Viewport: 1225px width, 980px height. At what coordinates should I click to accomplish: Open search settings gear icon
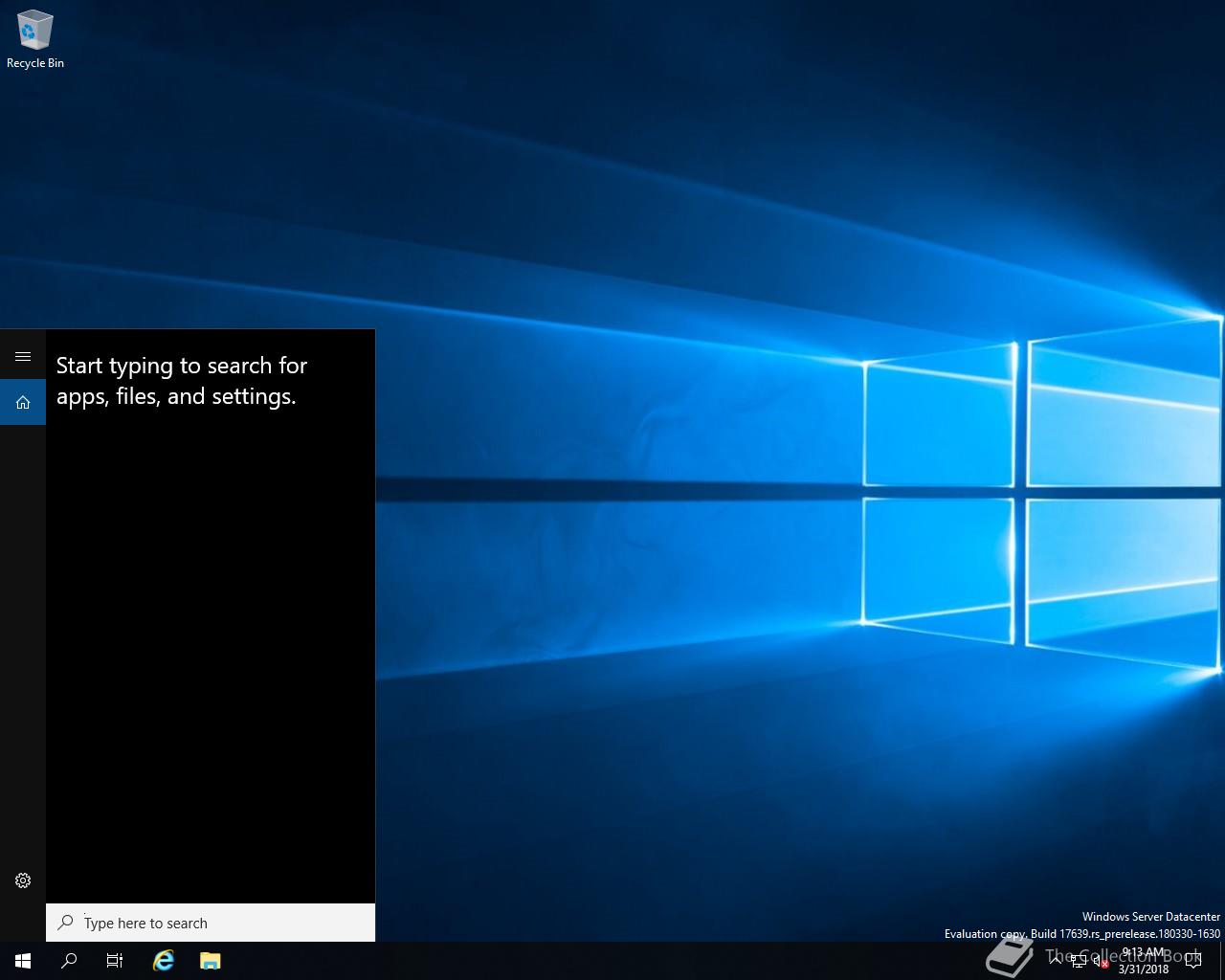point(23,880)
